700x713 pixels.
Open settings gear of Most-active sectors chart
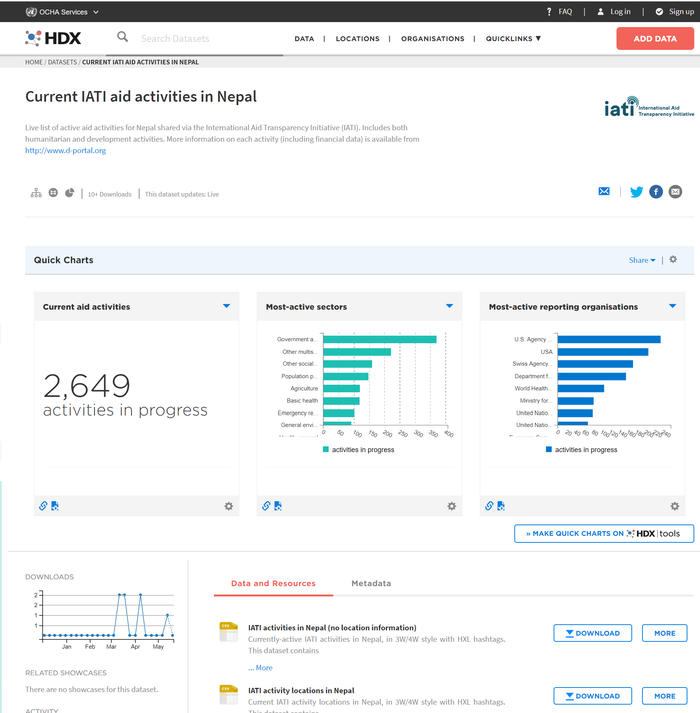452,506
